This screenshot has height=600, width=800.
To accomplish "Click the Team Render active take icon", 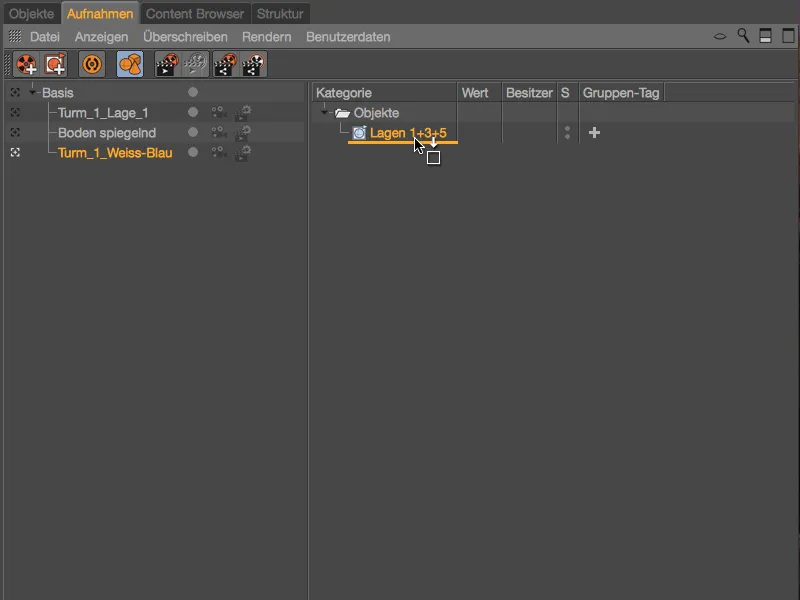I will coord(225,64).
